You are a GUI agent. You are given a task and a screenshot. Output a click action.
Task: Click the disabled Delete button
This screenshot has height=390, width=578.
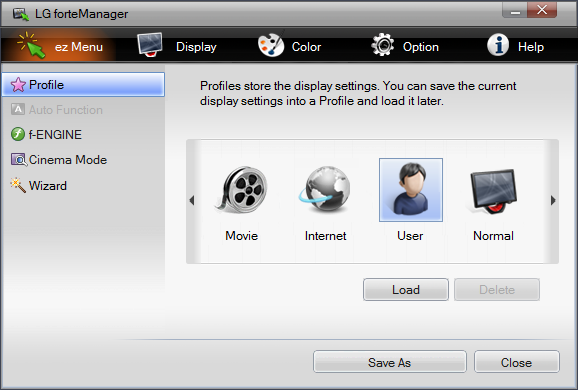click(497, 290)
